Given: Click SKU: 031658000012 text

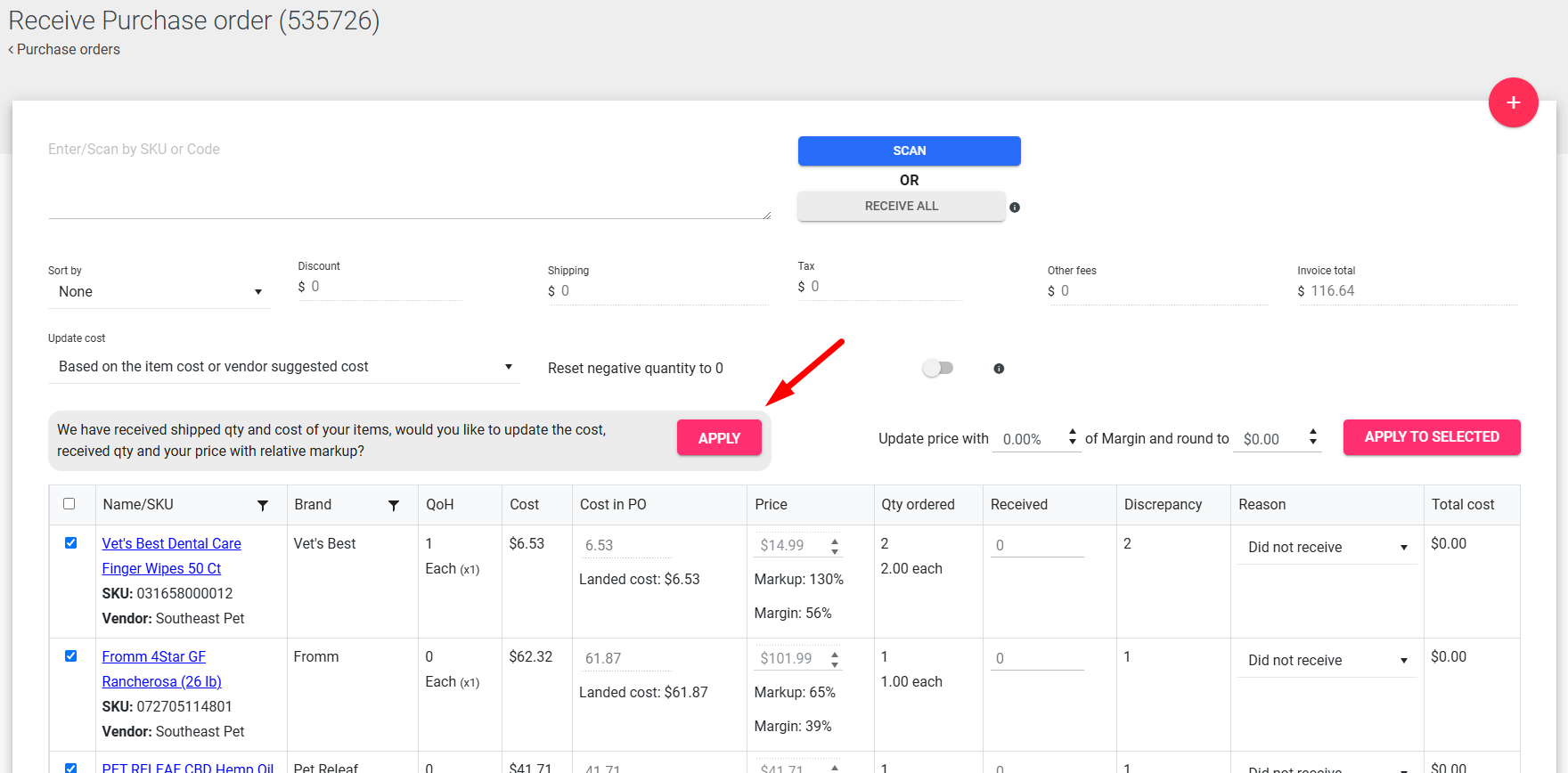Looking at the screenshot, I should [x=167, y=594].
